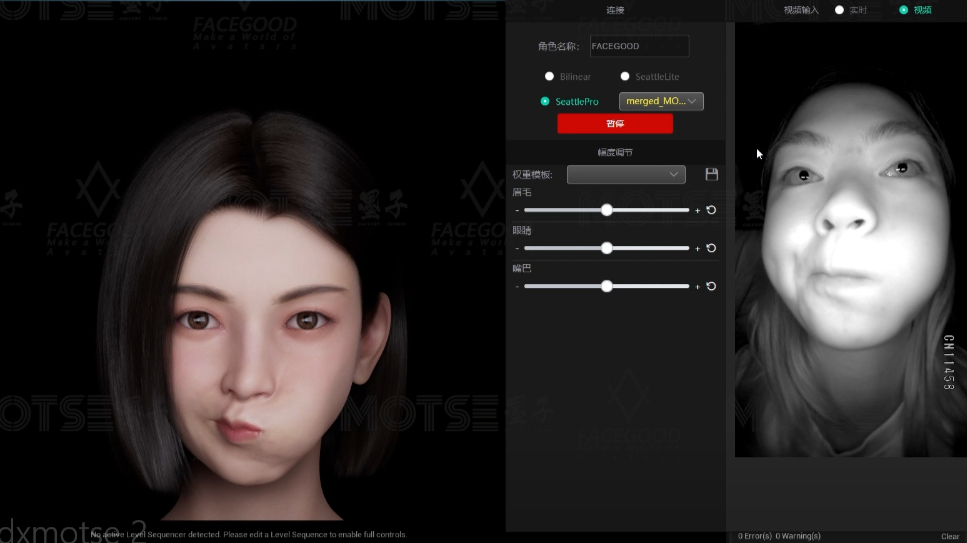Viewport: 967px width, 543px height.
Task: Click minus on the 眼睛 slider
Action: 517,249
